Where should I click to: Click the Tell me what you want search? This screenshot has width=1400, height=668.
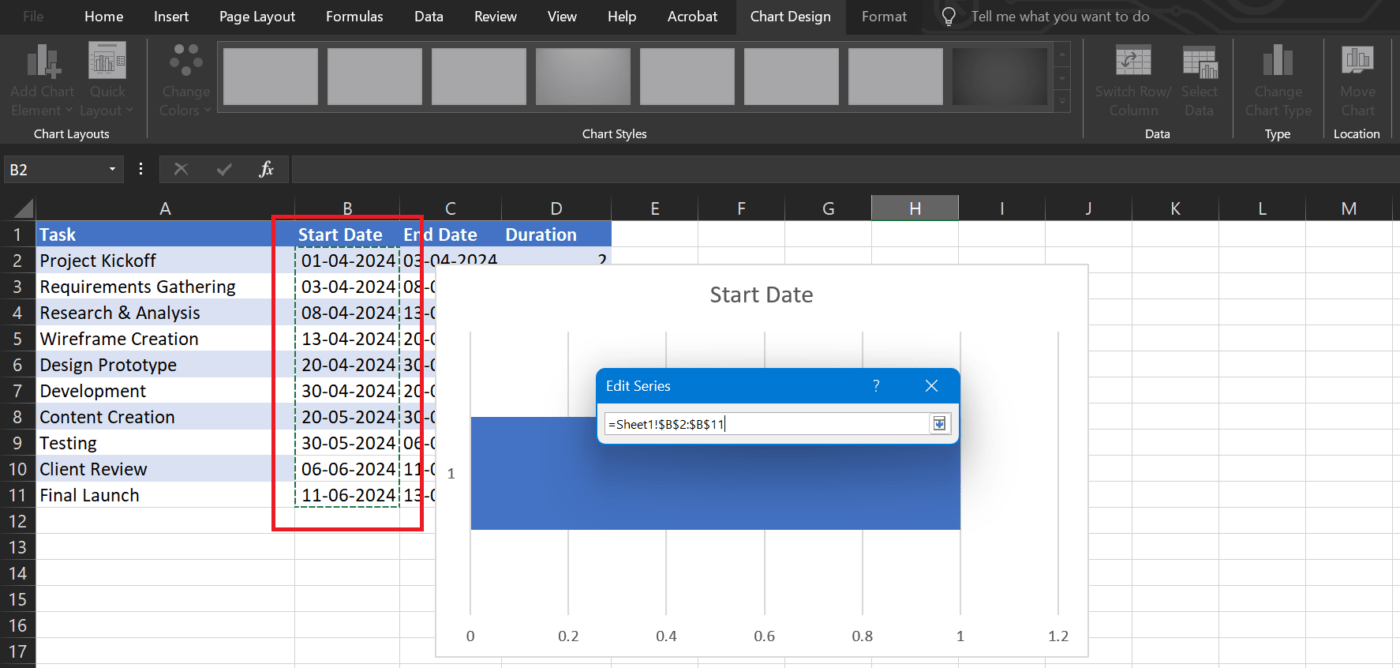point(1059,16)
